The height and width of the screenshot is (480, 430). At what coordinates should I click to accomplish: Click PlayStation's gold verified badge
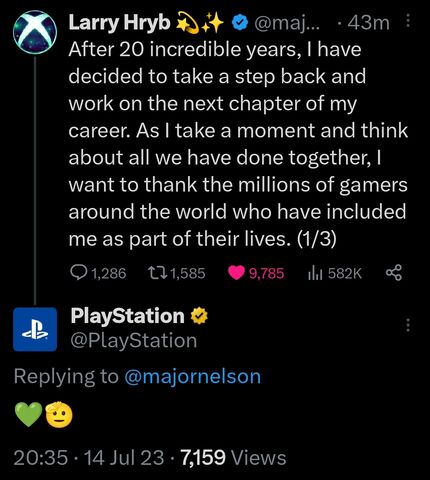199,316
